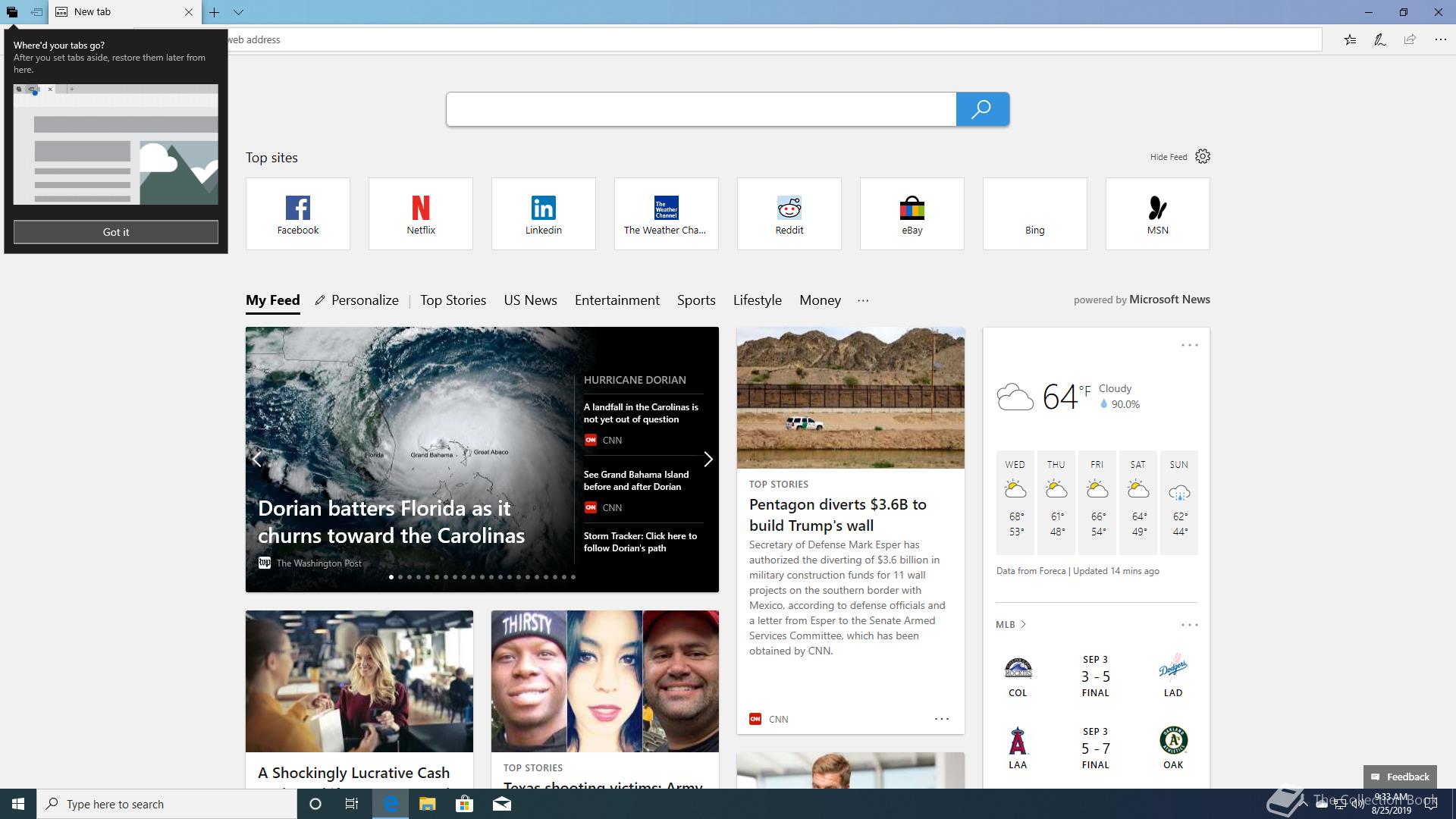The height and width of the screenshot is (819, 1456).
Task: Open the Netflix top site tile
Action: [421, 214]
